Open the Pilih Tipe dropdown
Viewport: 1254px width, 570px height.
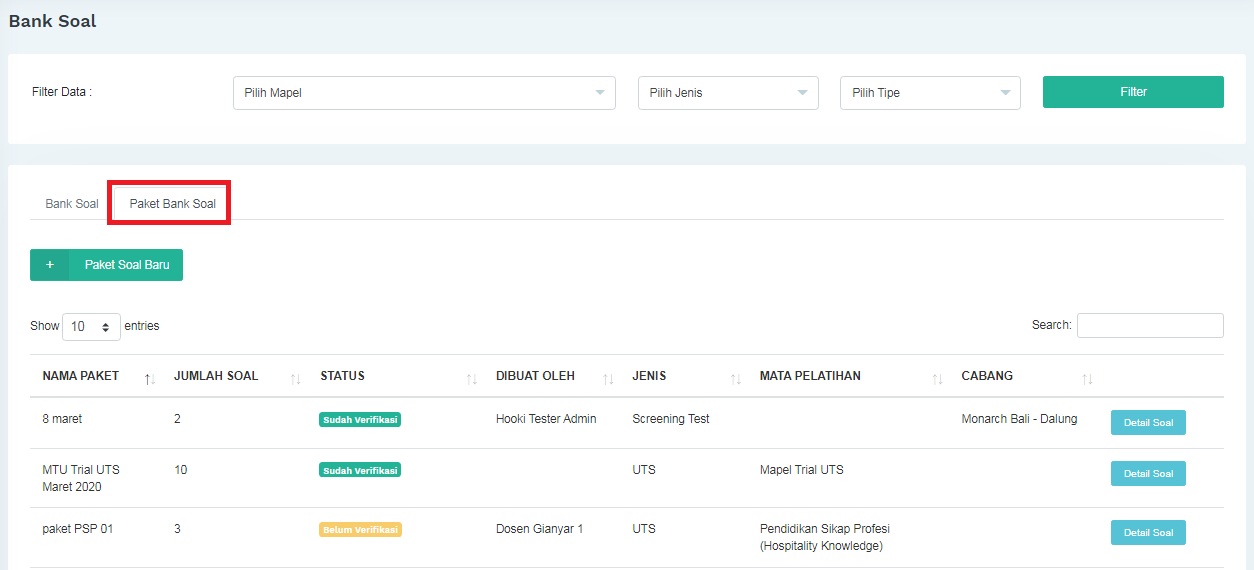point(930,93)
